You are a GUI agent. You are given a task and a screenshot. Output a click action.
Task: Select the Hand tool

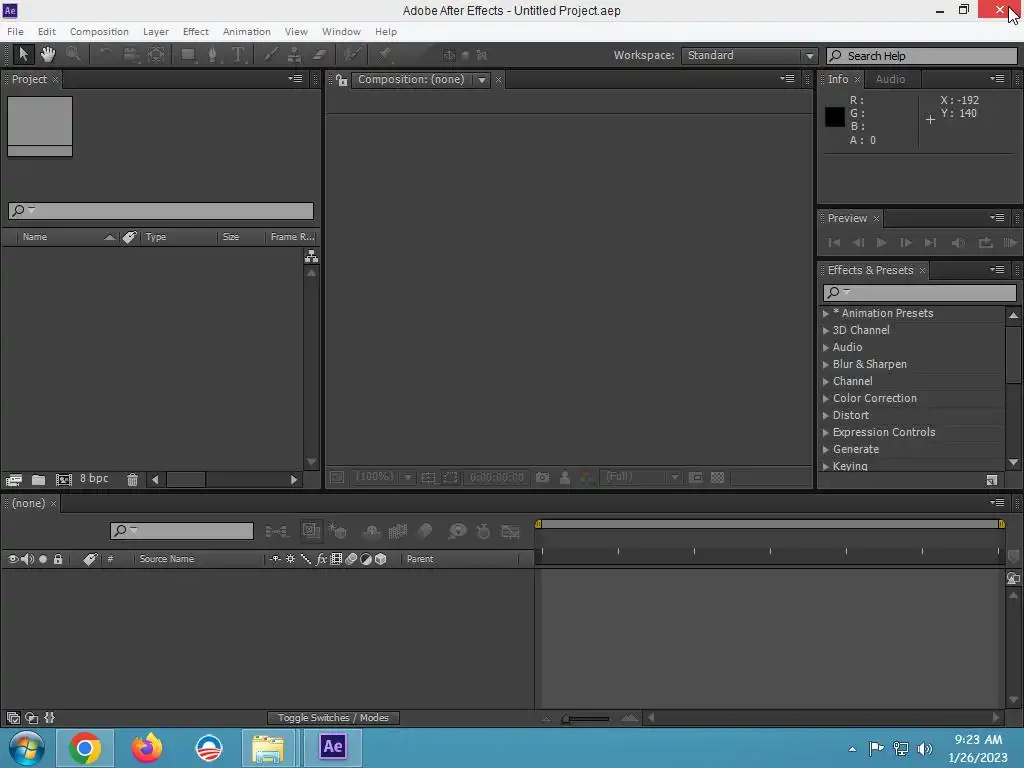(48, 55)
